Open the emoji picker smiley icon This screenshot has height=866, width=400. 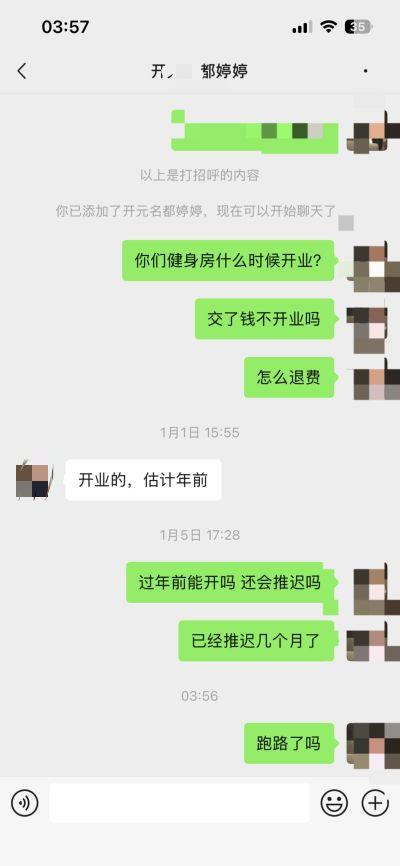[334, 802]
